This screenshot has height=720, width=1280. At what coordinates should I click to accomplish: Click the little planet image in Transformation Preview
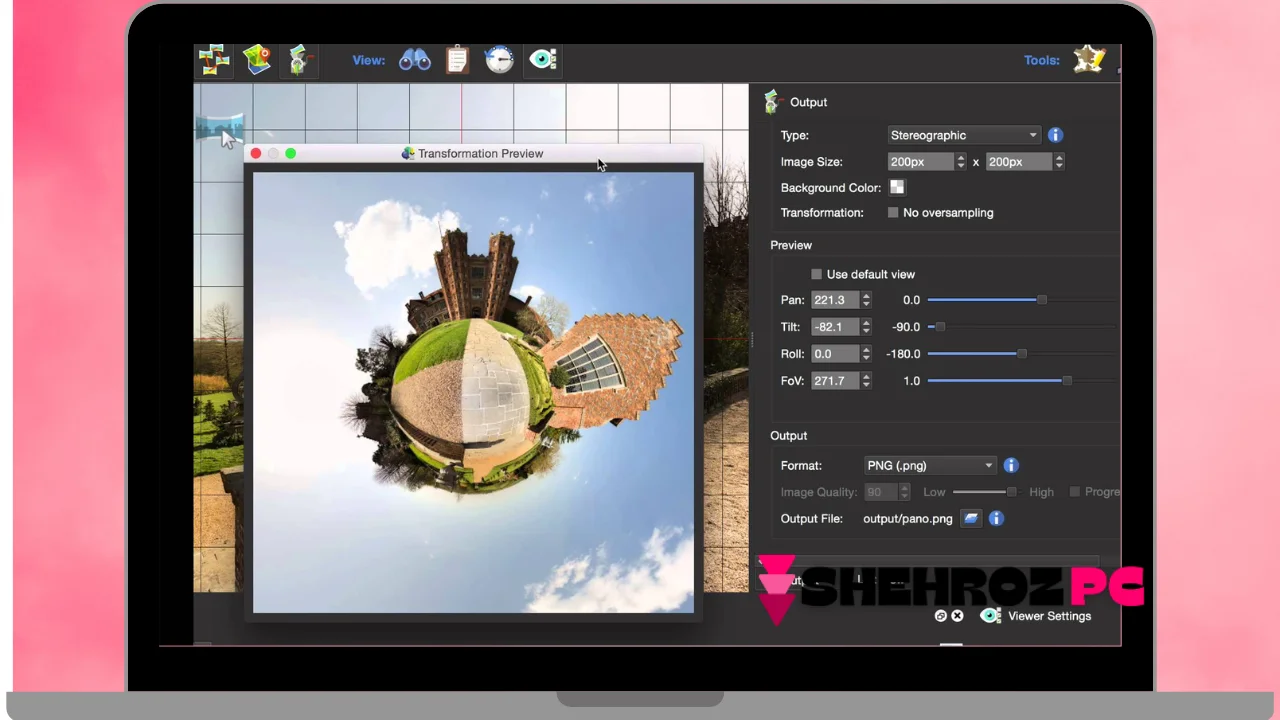(473, 392)
